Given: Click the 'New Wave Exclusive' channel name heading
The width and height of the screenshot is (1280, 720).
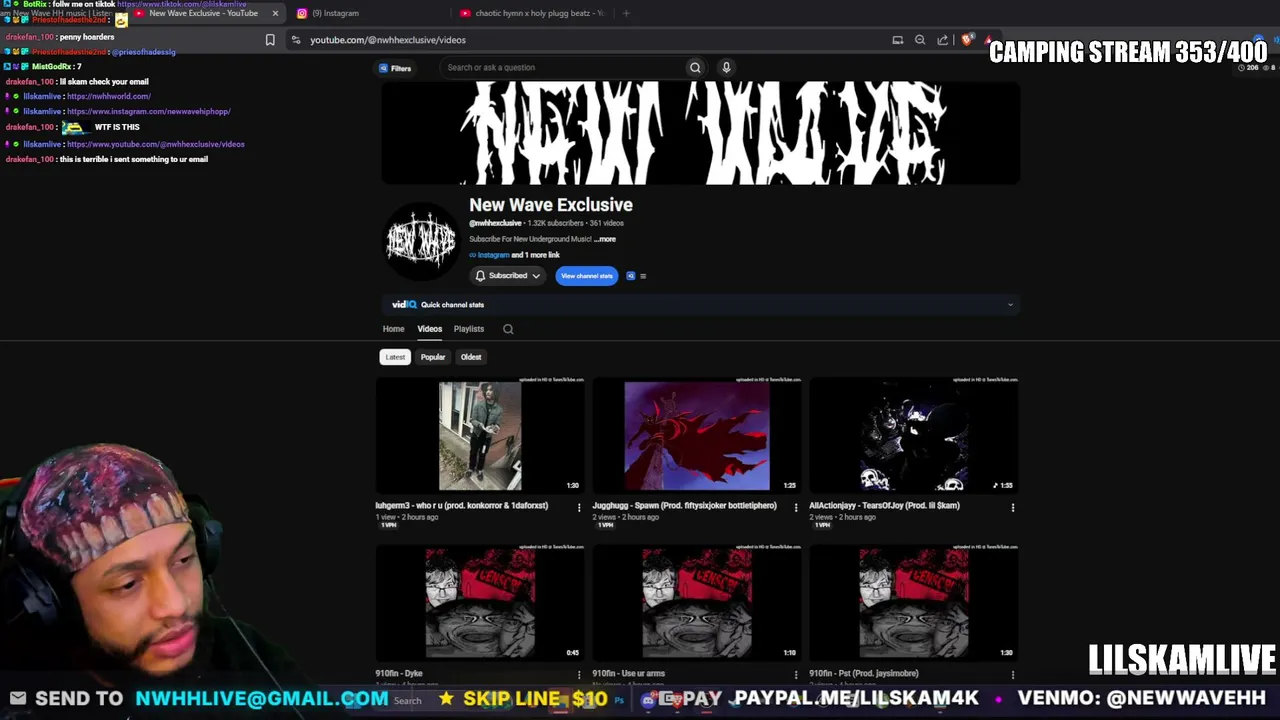Looking at the screenshot, I should [551, 205].
